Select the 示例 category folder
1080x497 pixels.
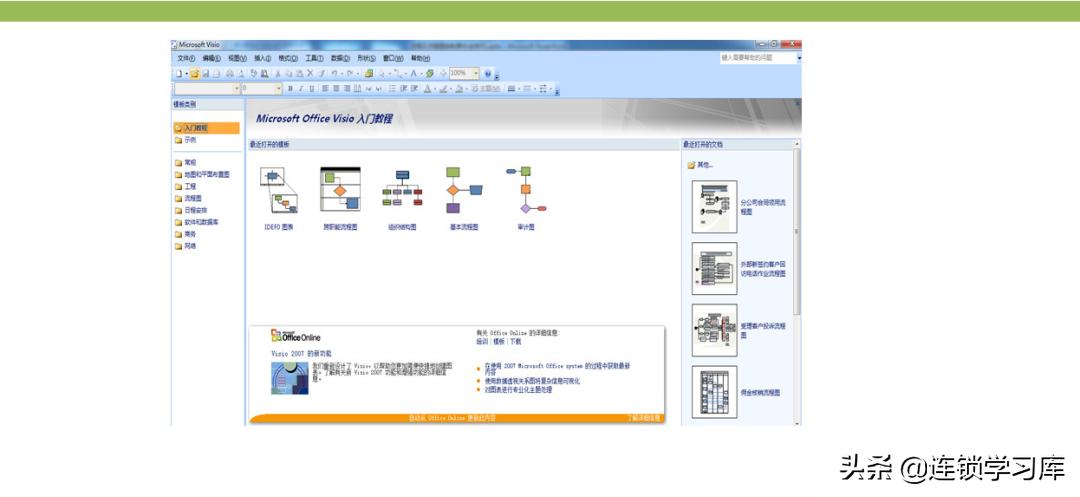coord(186,140)
